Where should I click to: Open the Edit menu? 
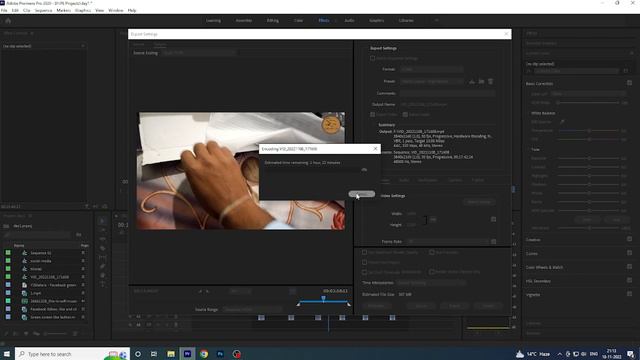(15, 10)
